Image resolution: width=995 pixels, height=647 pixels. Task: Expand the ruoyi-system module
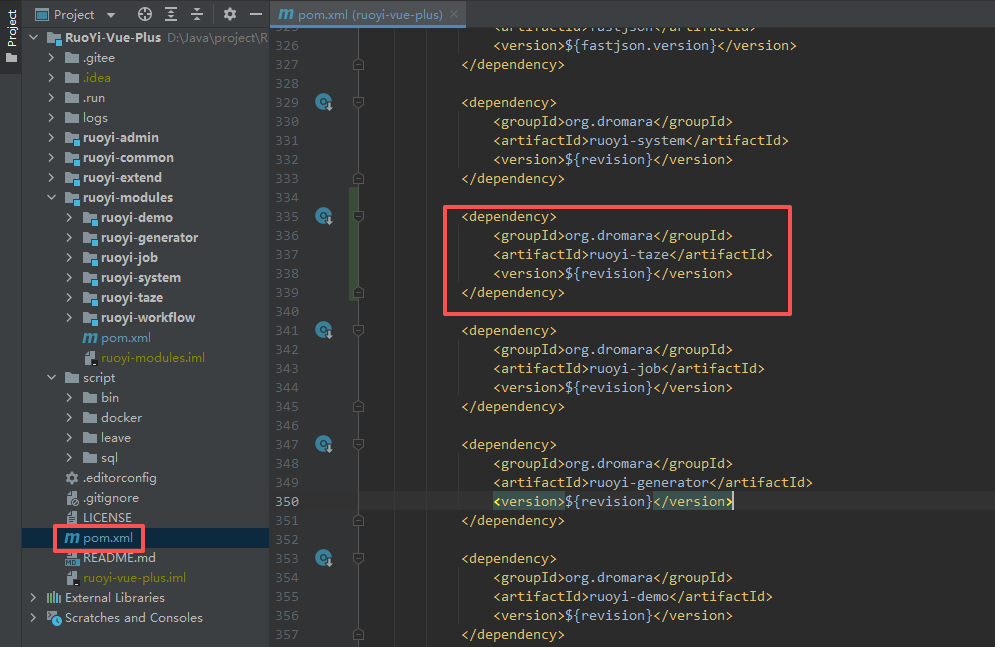click(69, 277)
